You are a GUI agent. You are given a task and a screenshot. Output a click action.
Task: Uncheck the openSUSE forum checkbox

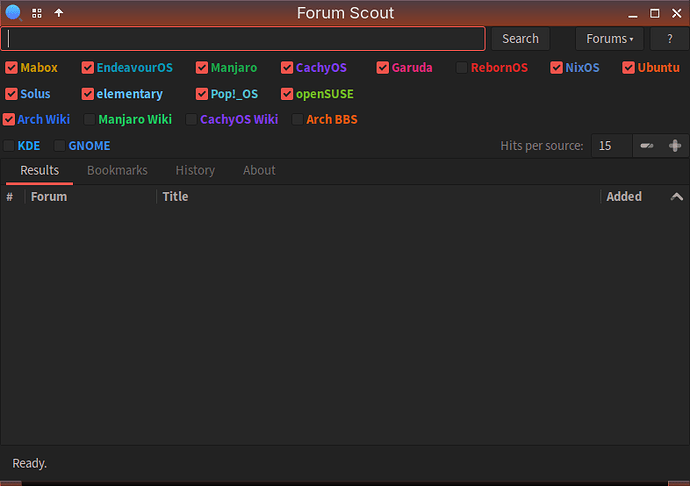(x=287, y=94)
